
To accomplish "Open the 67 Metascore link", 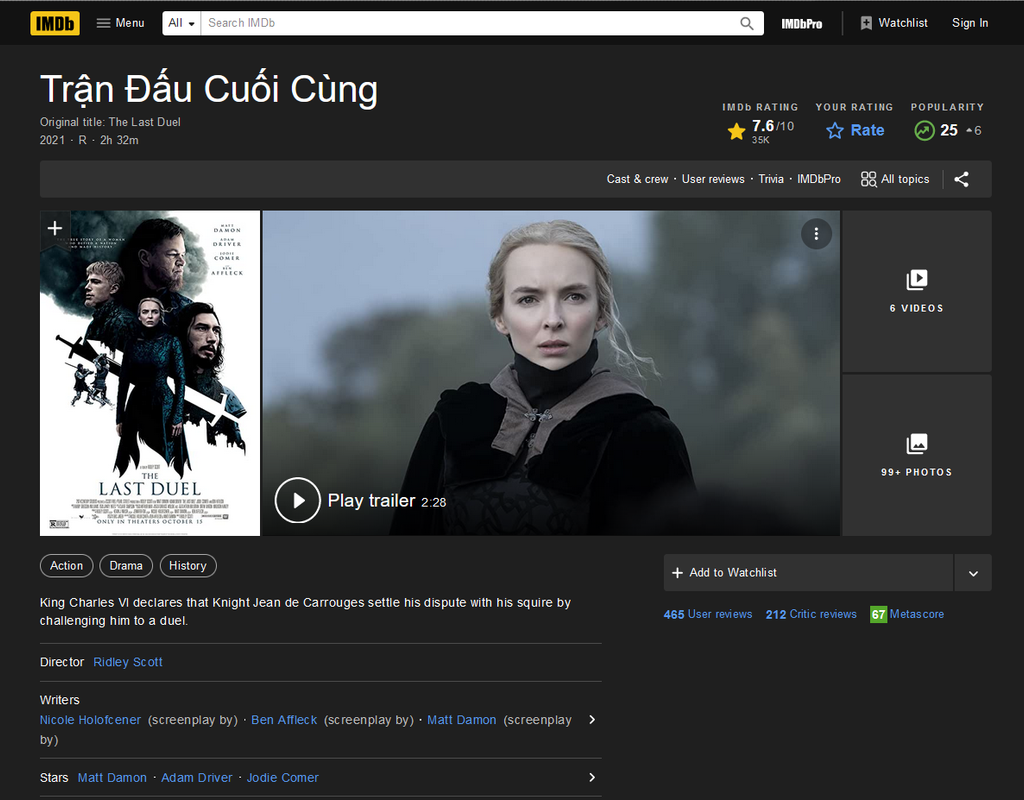I will coord(907,614).
